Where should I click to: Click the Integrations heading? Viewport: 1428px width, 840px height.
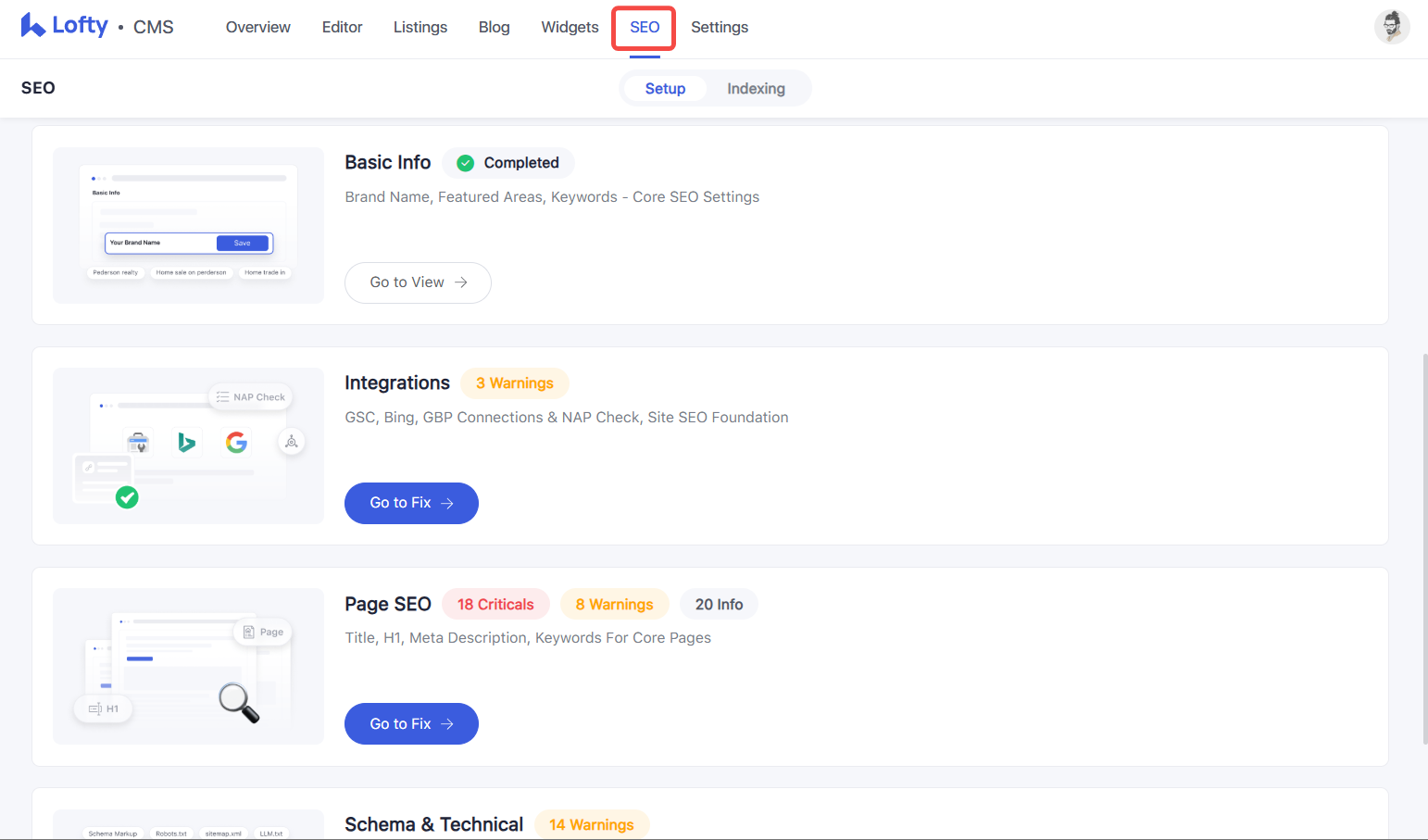397,383
